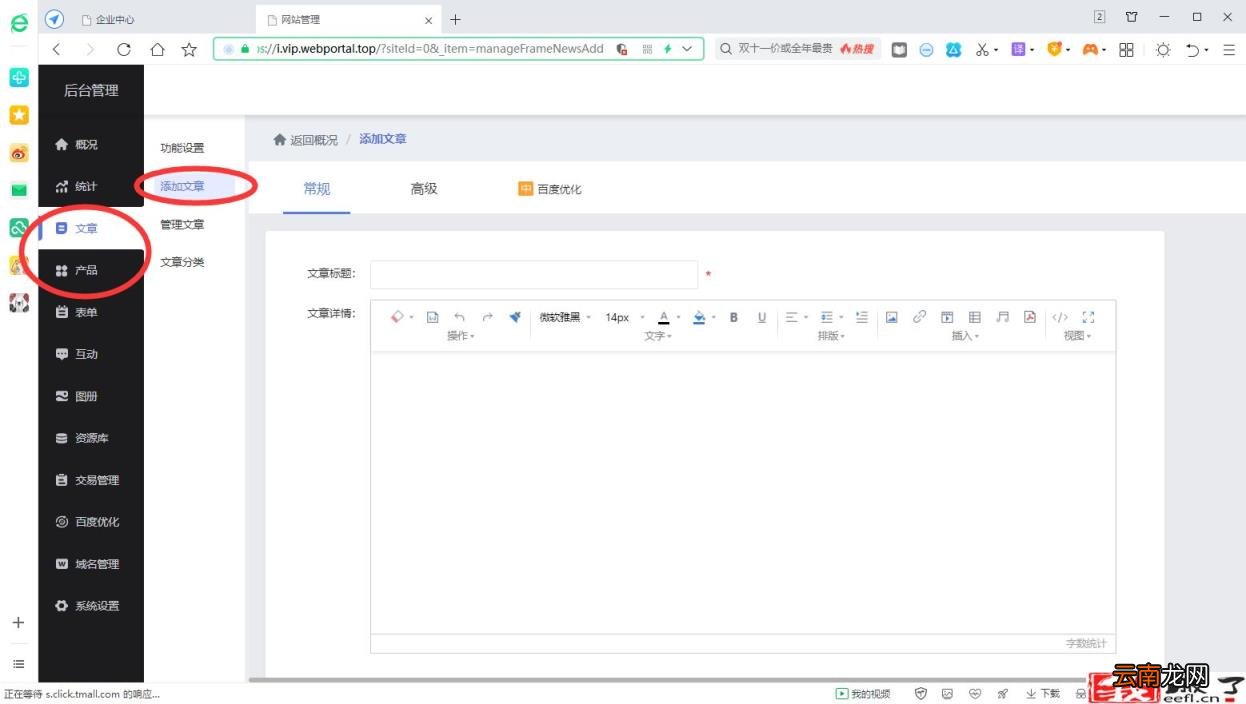The height and width of the screenshot is (704, 1246).
Task: Apply font color with the A swatch
Action: pos(664,318)
